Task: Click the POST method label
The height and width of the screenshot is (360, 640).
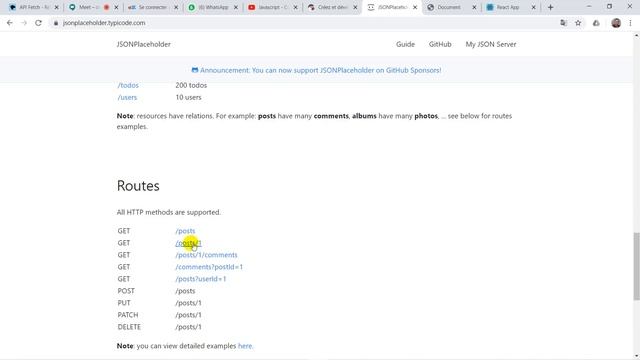Action: pos(126,291)
